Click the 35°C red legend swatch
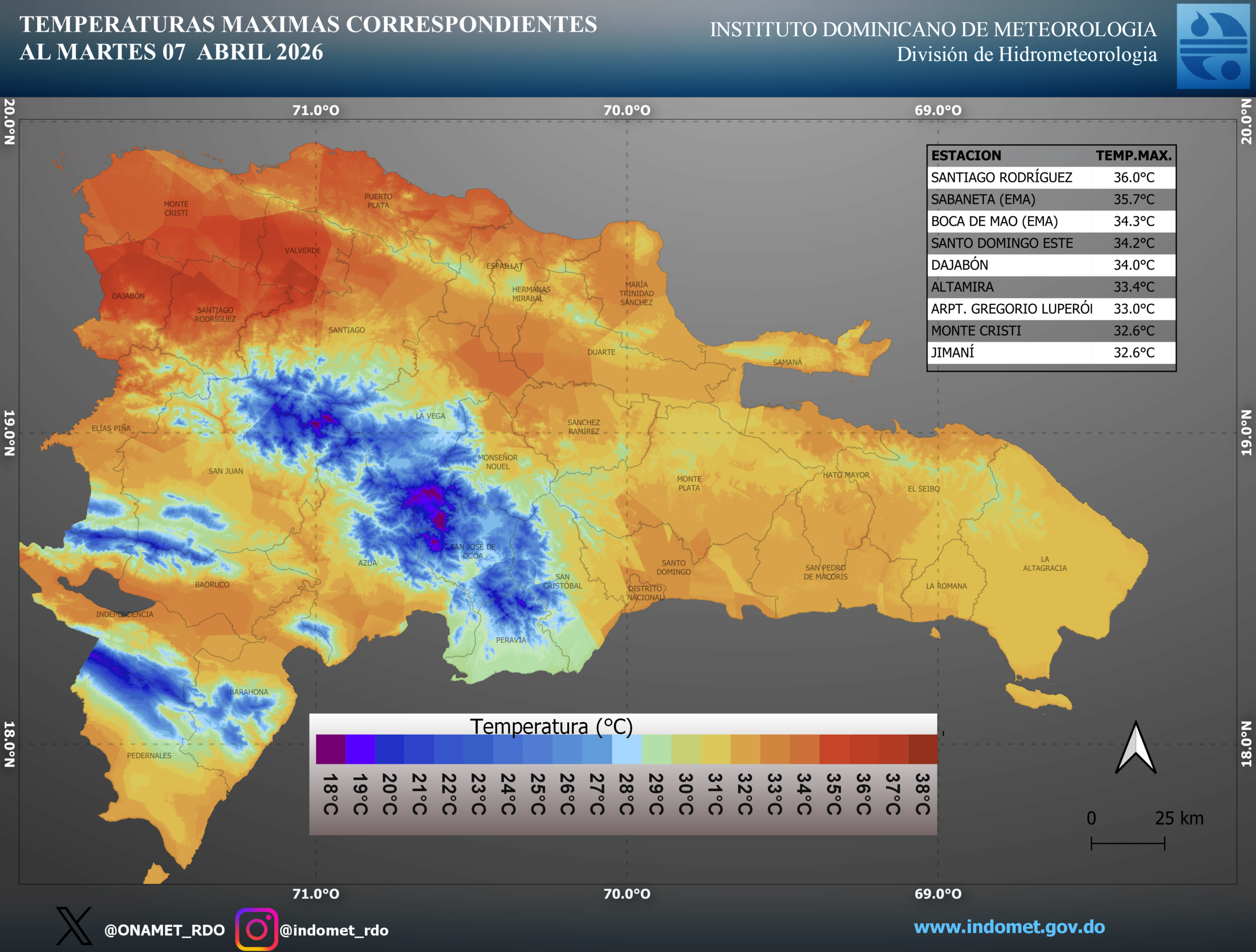The height and width of the screenshot is (952, 1256). [834, 749]
